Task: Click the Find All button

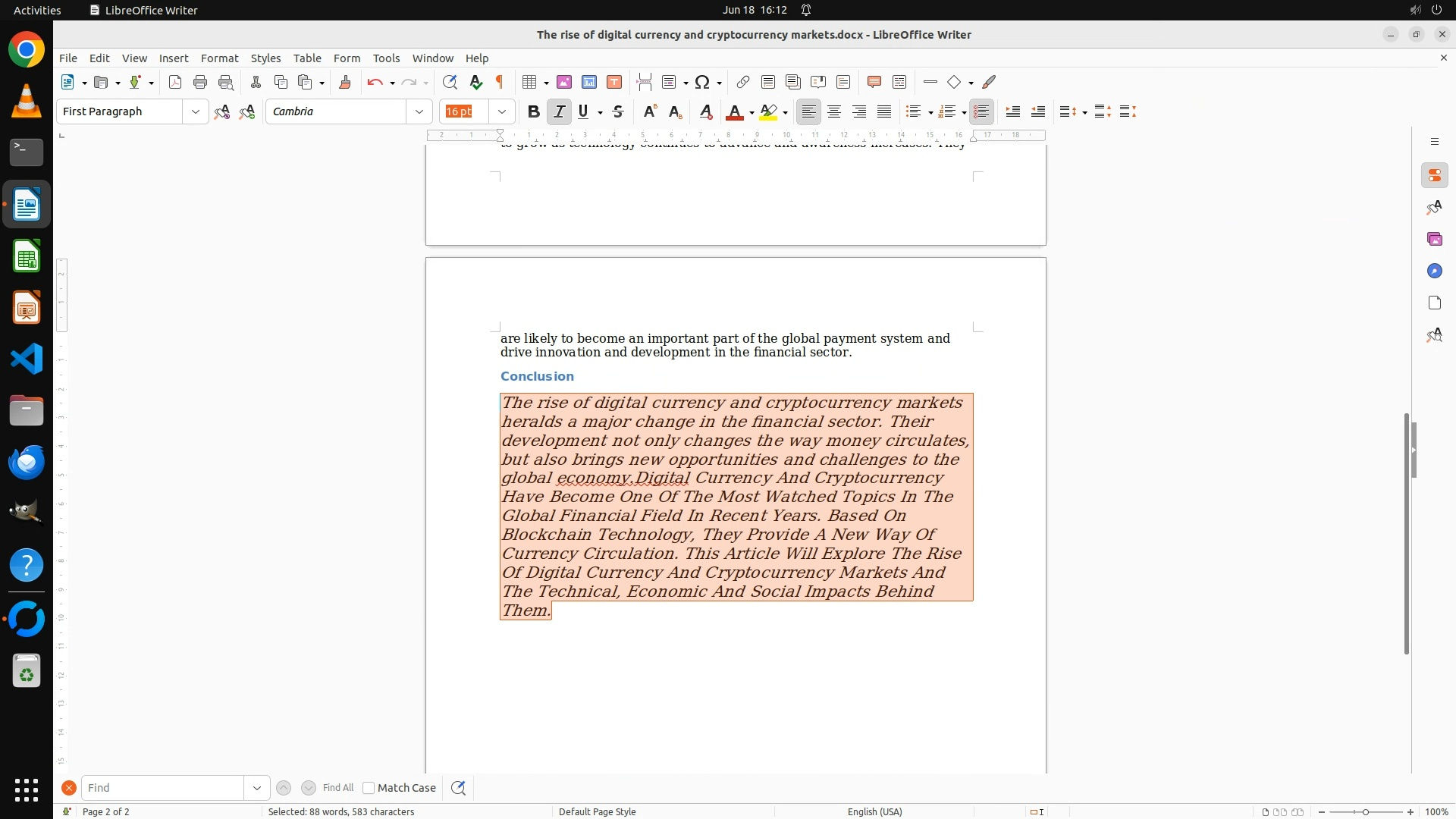Action: 338,788
